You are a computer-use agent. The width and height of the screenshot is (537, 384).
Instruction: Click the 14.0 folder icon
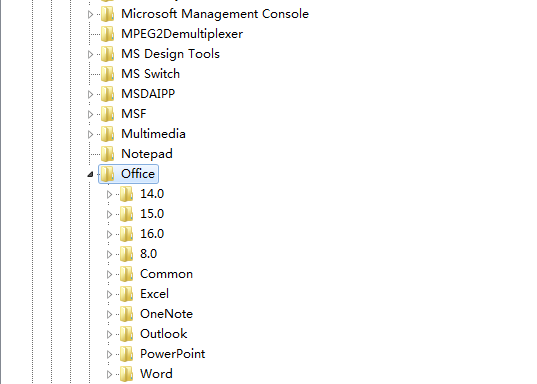(x=127, y=194)
